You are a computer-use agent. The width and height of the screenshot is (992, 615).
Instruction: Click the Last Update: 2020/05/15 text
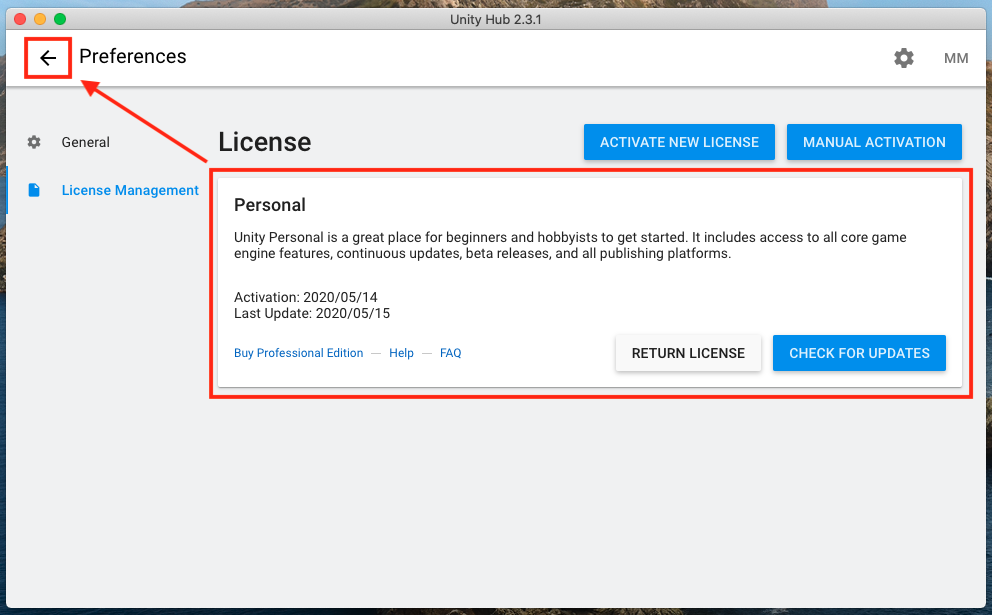tap(312, 313)
